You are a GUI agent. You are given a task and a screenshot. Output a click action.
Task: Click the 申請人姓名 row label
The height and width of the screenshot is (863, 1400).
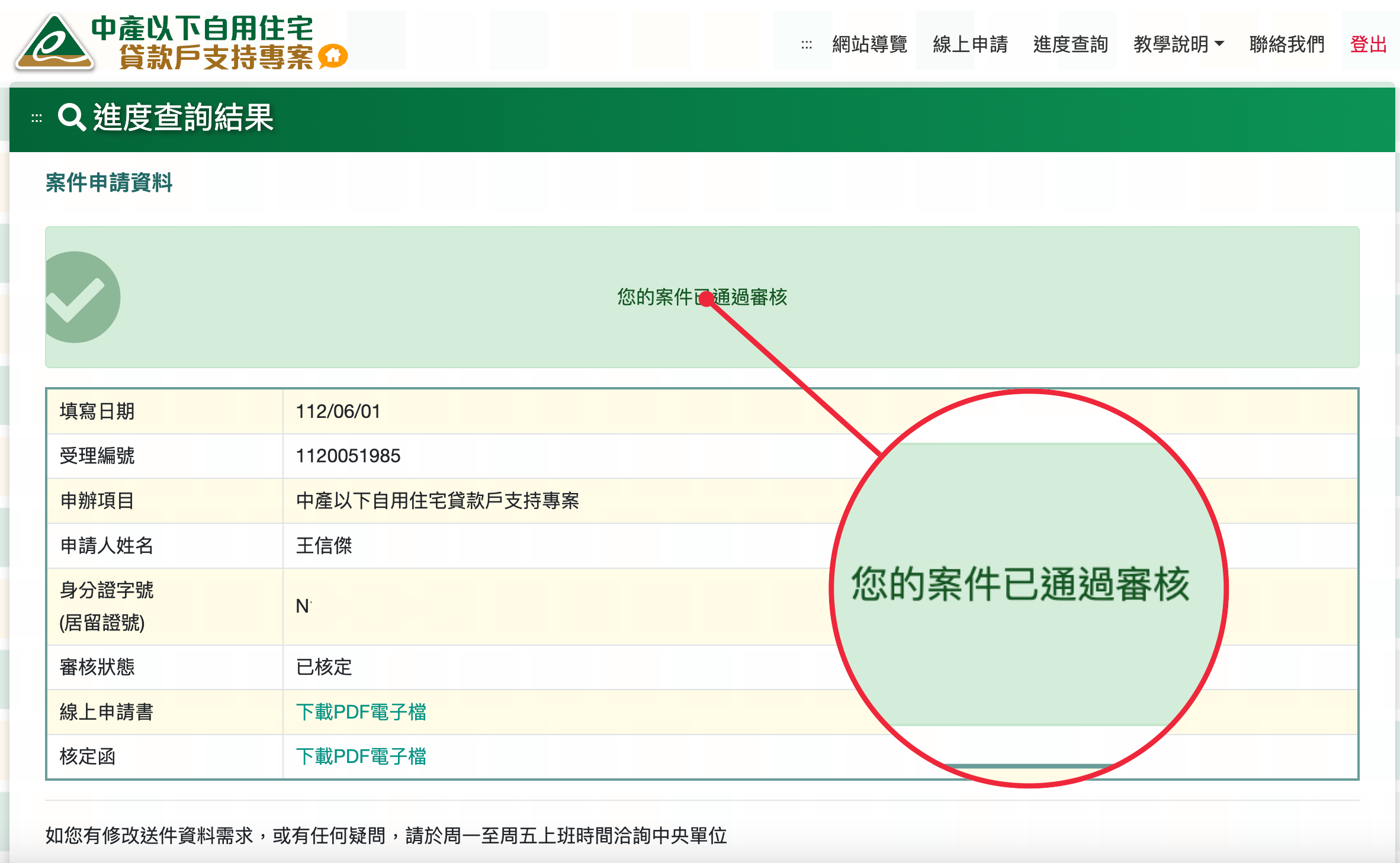[107, 545]
